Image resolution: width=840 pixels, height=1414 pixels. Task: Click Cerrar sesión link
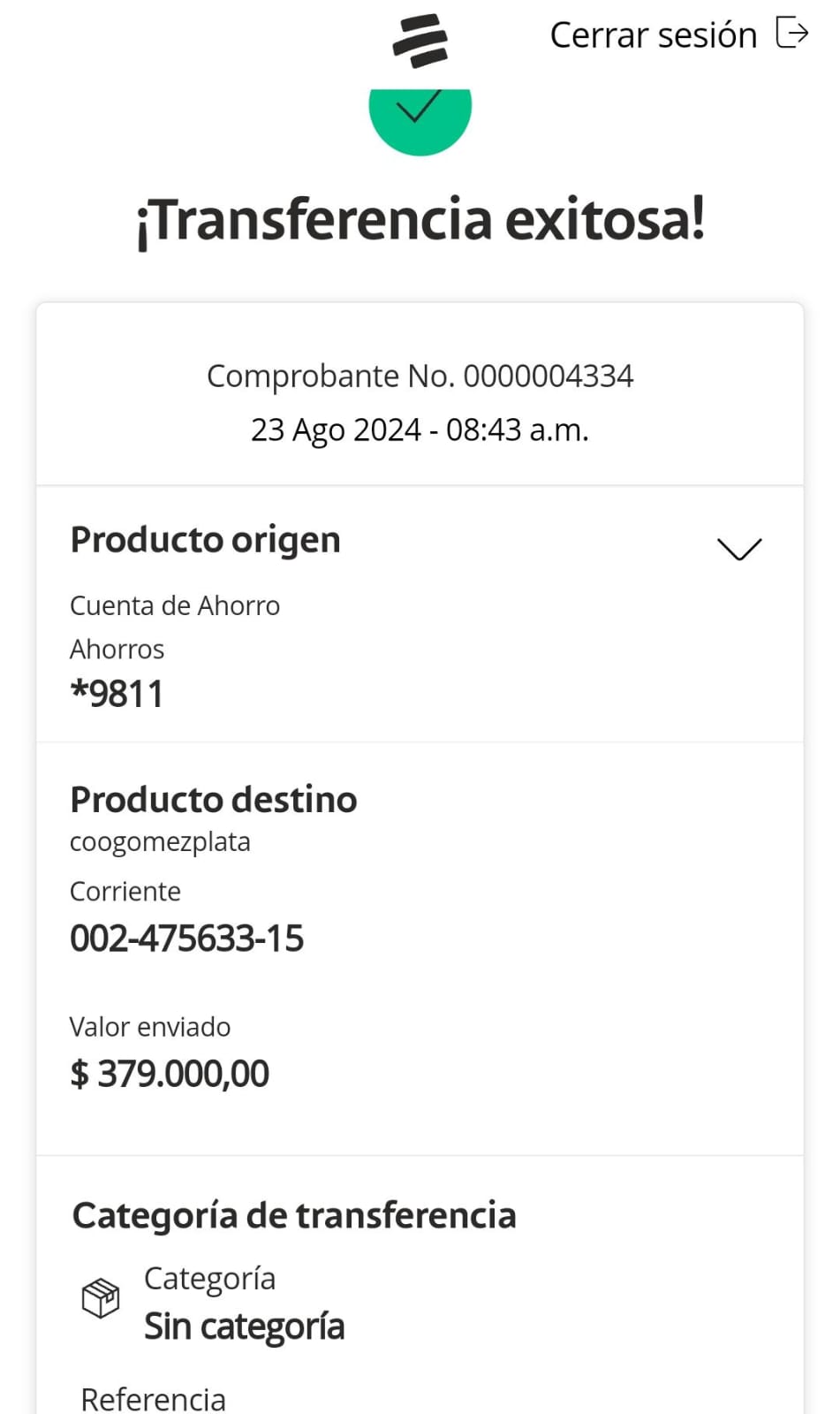(653, 35)
